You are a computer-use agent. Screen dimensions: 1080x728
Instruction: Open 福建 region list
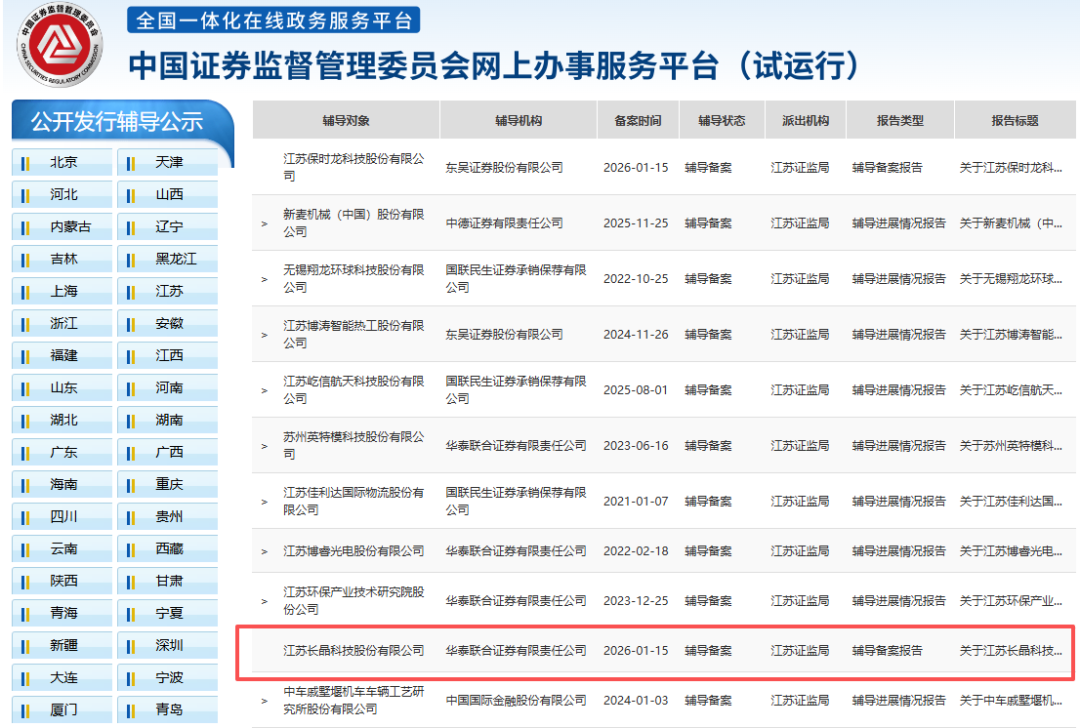[62, 355]
